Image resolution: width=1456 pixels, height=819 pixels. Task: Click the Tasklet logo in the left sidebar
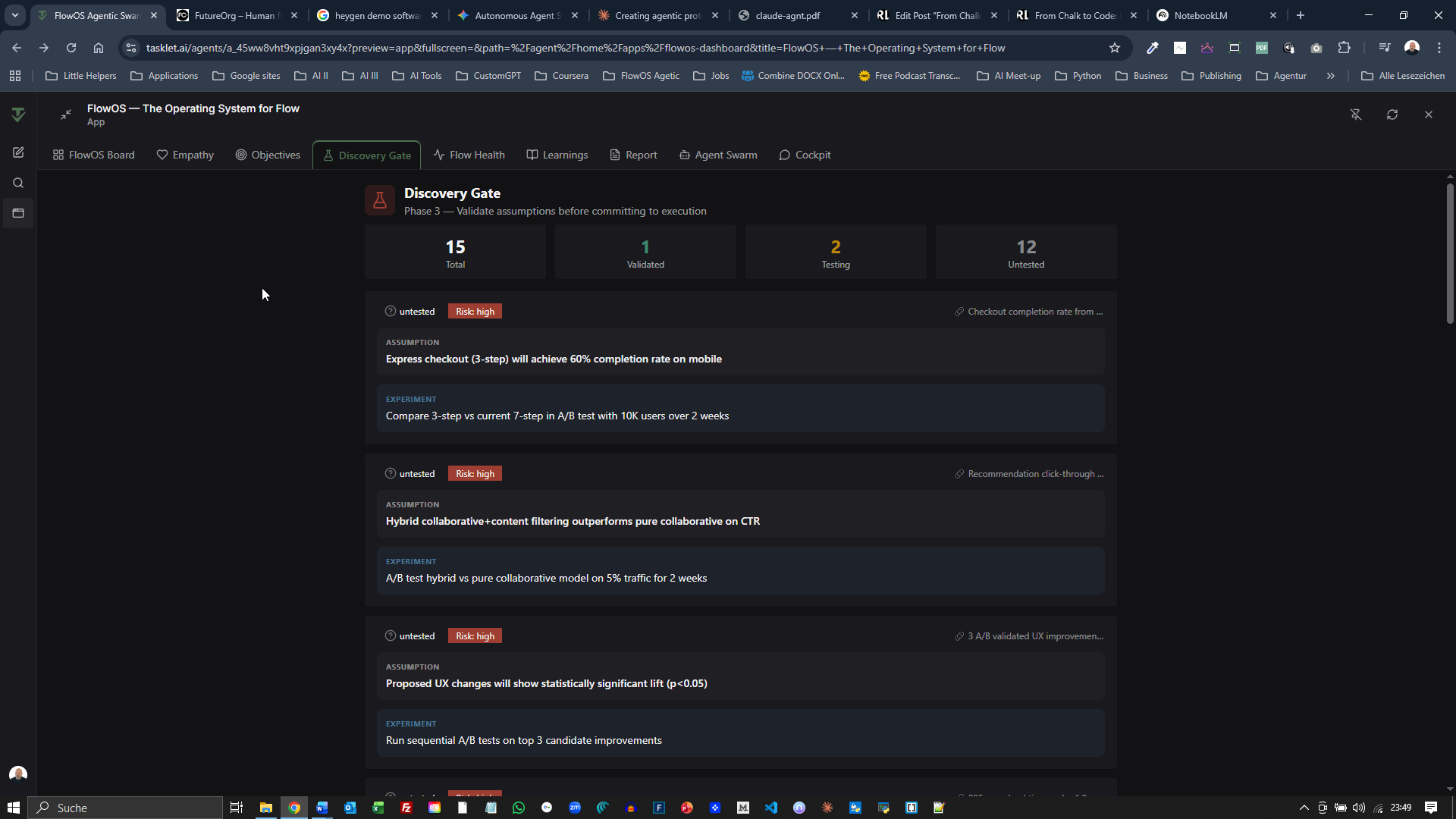pos(18,115)
